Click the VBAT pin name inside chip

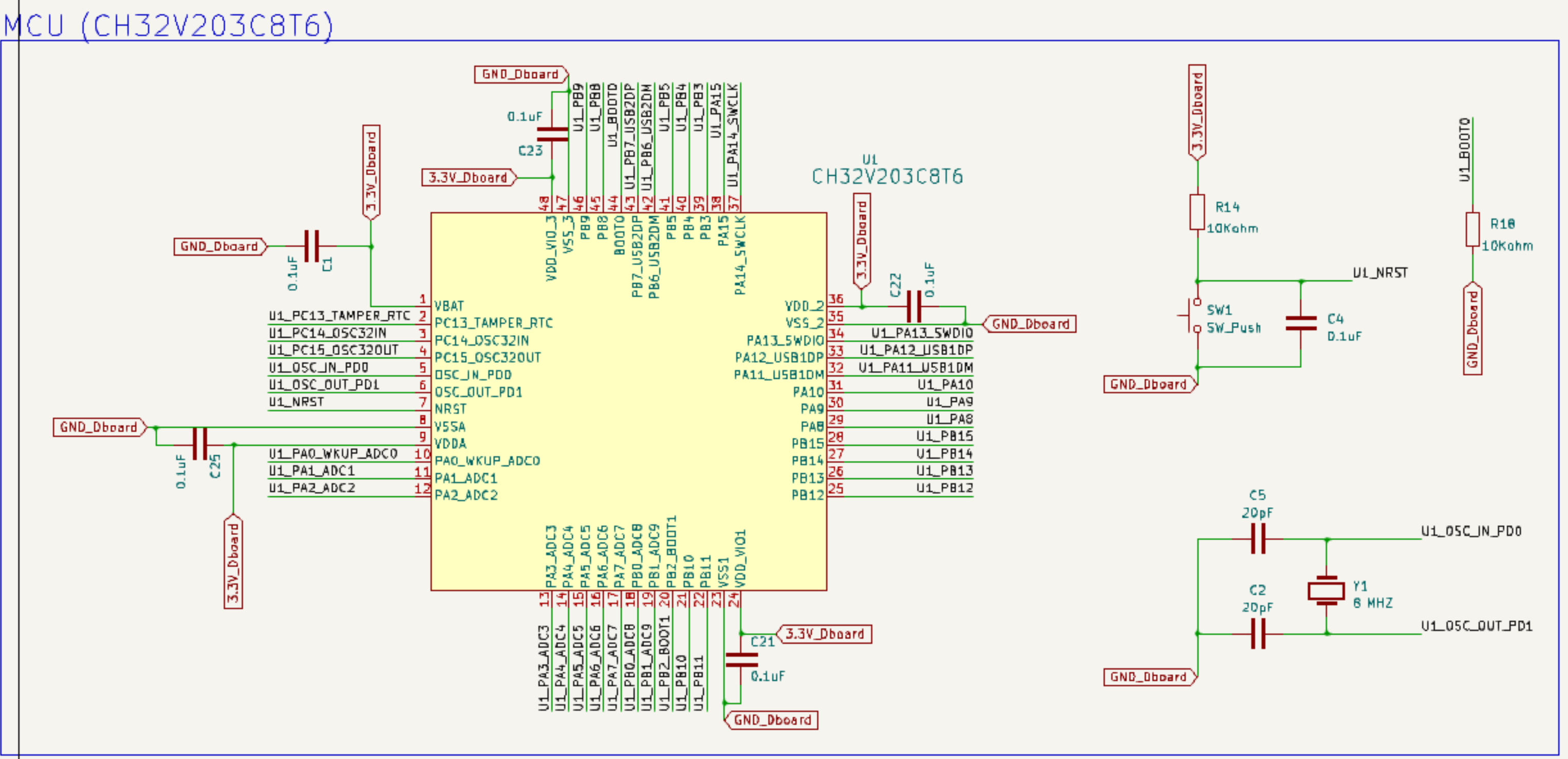(449, 306)
